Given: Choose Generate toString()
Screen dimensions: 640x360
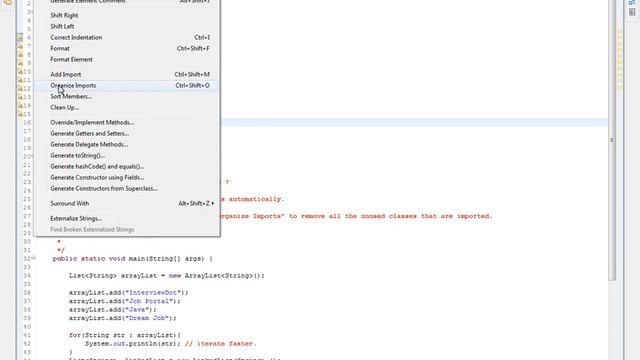Looking at the screenshot, I should pyautogui.click(x=127, y=156).
